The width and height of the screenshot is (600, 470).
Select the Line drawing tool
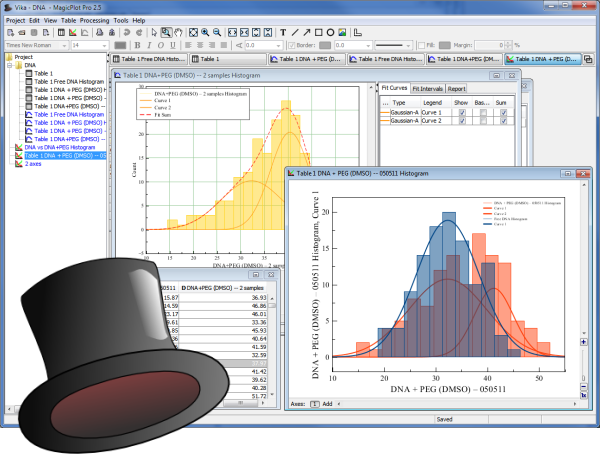coord(295,33)
